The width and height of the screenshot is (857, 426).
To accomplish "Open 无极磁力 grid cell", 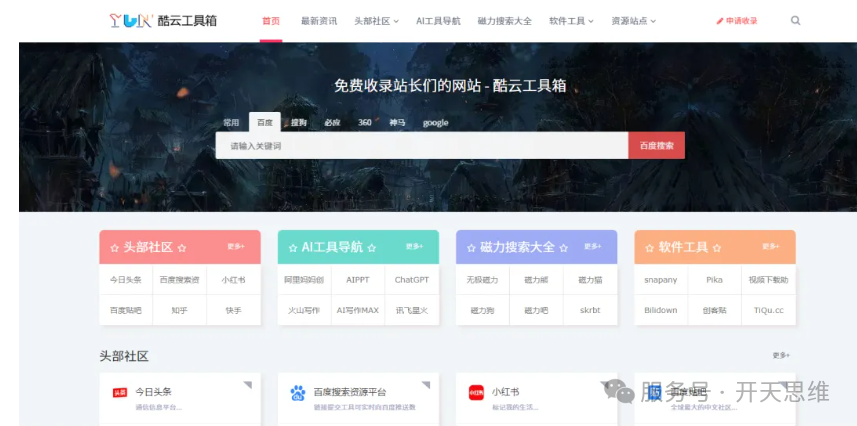I will pos(482,279).
